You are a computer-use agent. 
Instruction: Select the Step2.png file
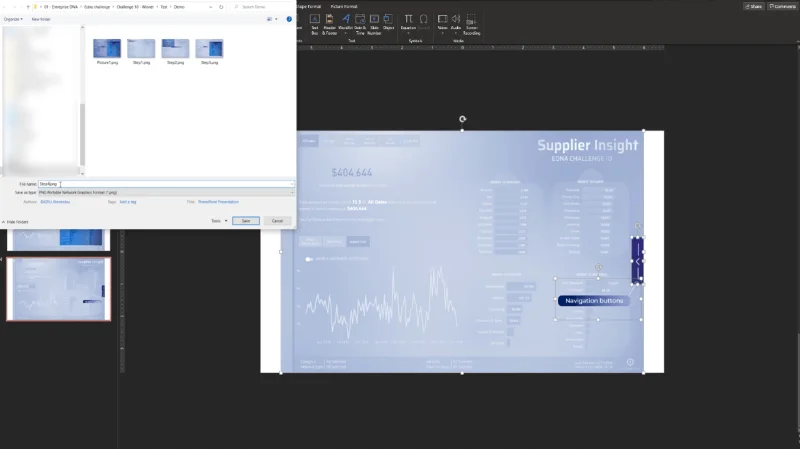tap(175, 52)
